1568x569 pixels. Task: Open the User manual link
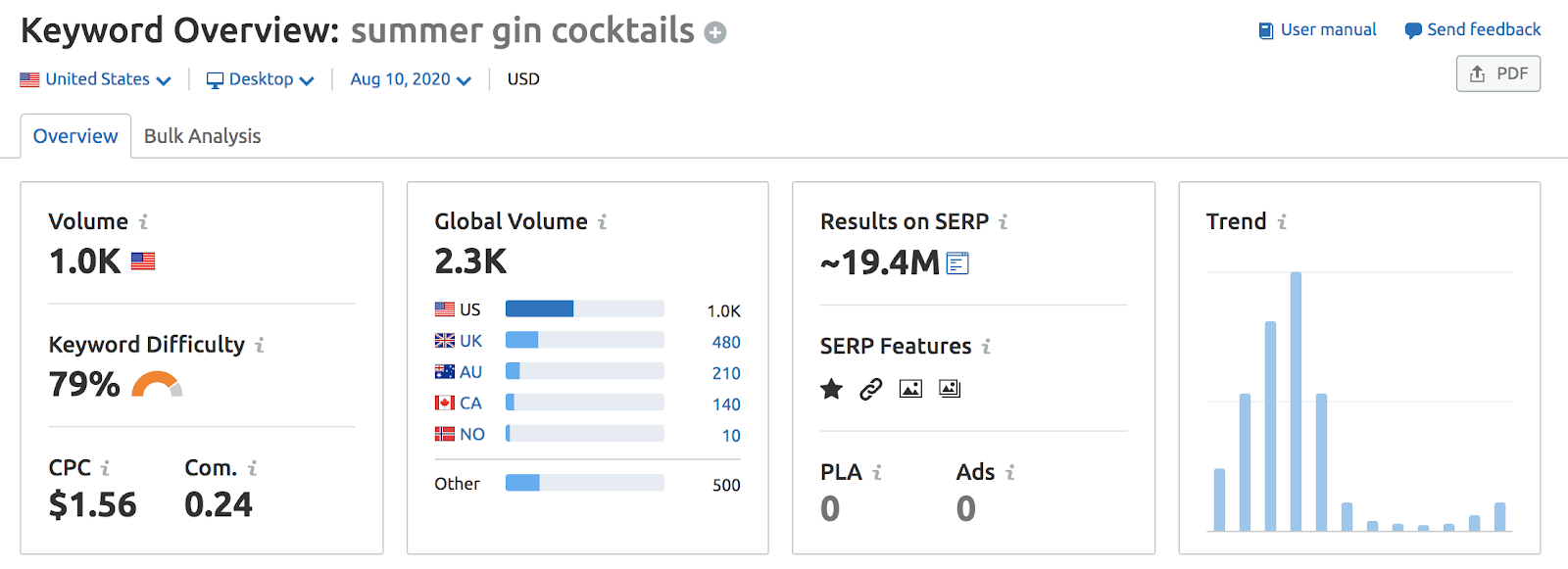pyautogui.click(x=1318, y=30)
